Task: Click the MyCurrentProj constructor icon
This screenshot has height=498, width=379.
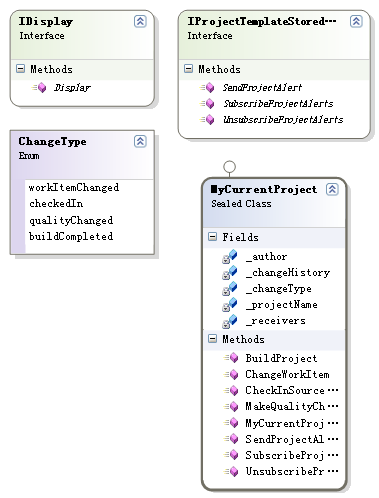Action: 231,423
